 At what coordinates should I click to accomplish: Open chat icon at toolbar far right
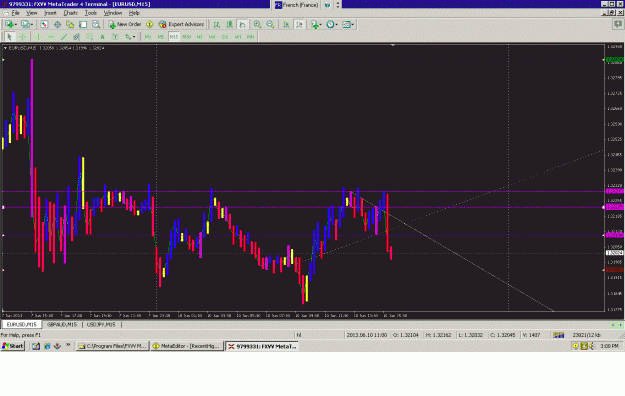point(618,24)
